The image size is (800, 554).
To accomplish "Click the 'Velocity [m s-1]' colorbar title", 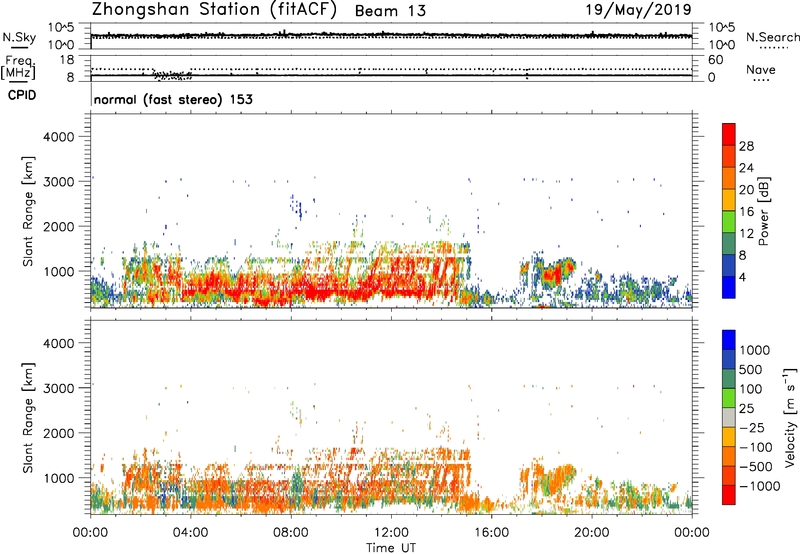I will (x=790, y=417).
